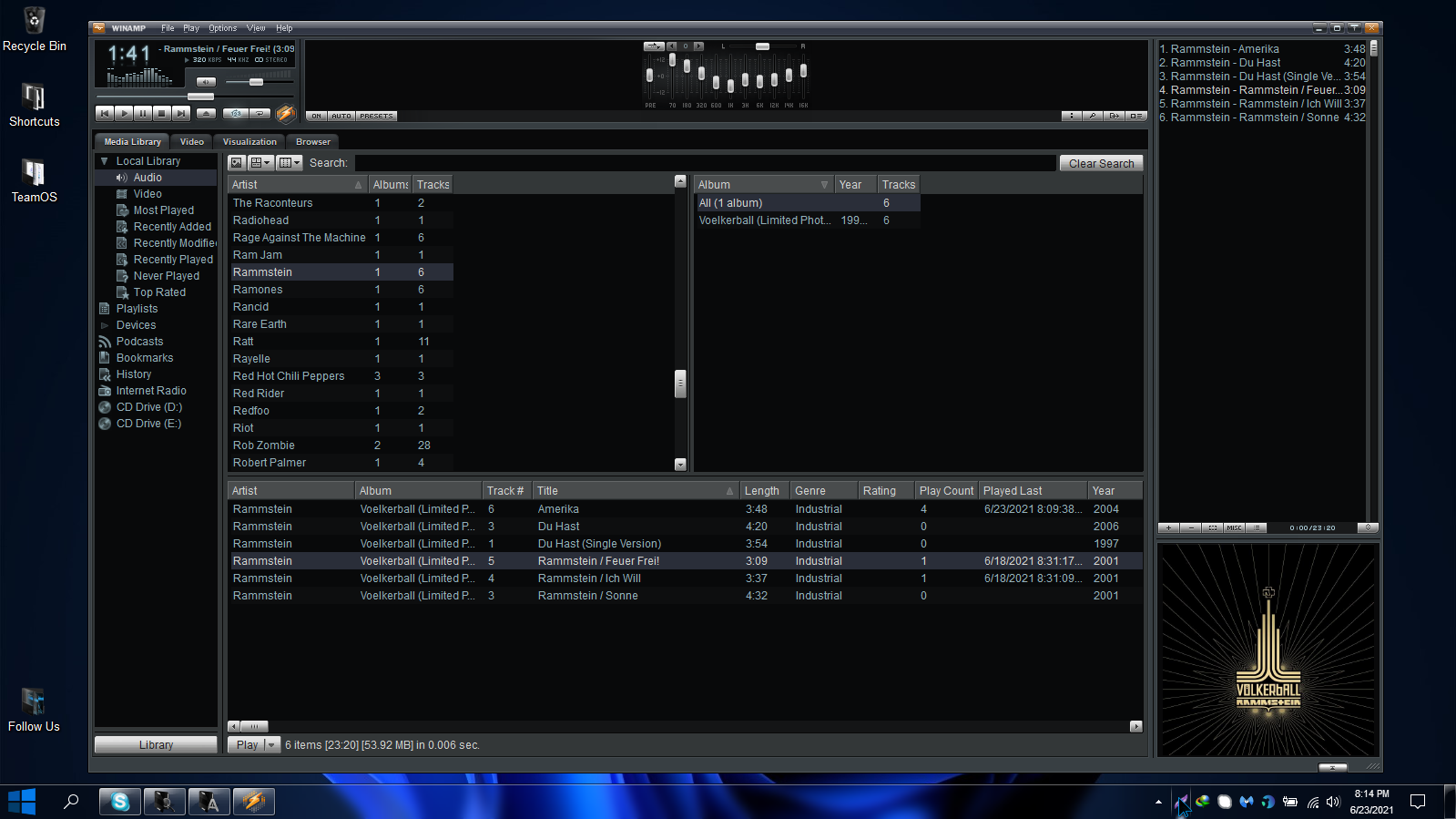Image resolution: width=1456 pixels, height=819 pixels.
Task: Select Most Played in Local Library
Action: pos(164,210)
